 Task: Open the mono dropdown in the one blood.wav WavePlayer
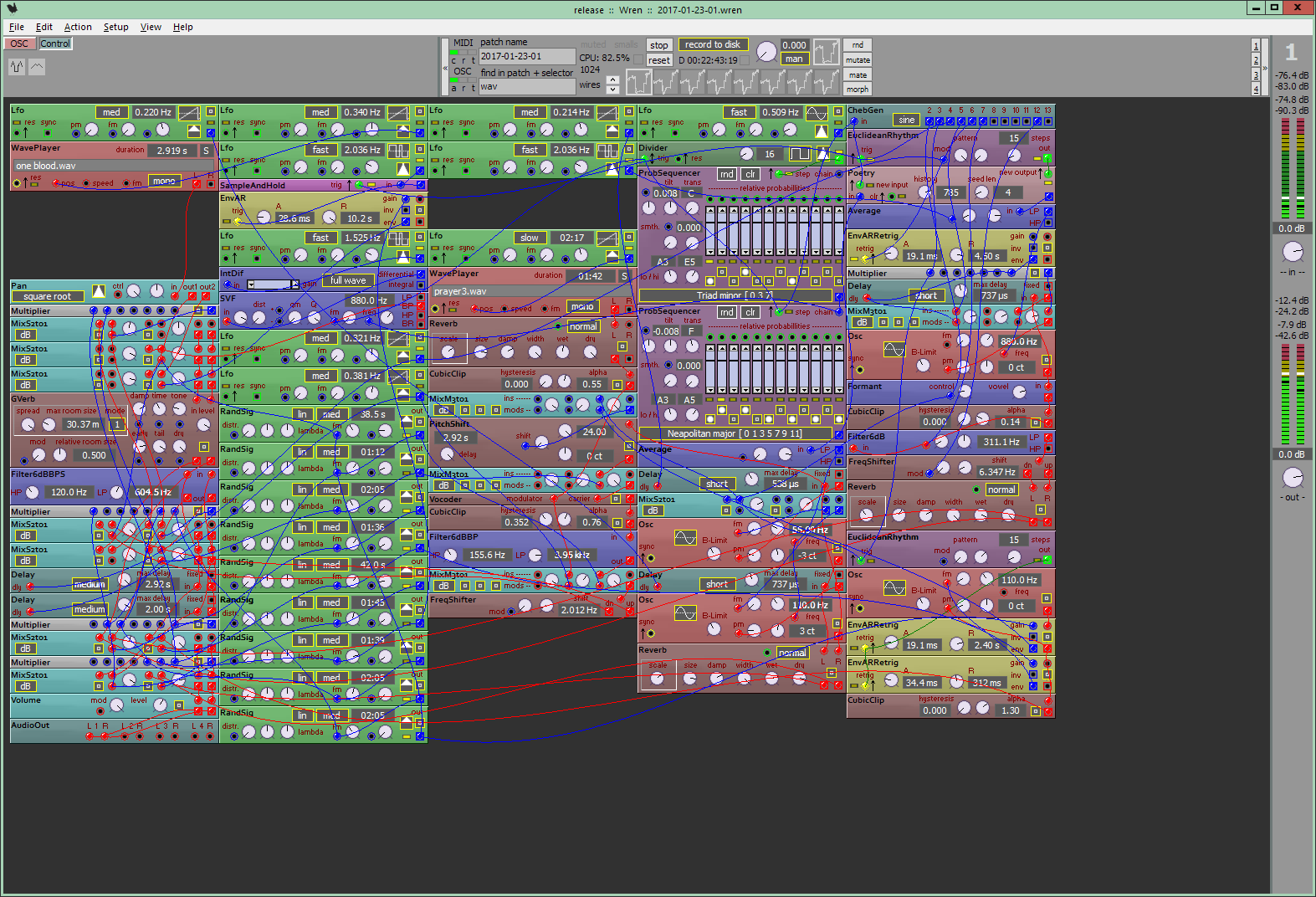[164, 181]
